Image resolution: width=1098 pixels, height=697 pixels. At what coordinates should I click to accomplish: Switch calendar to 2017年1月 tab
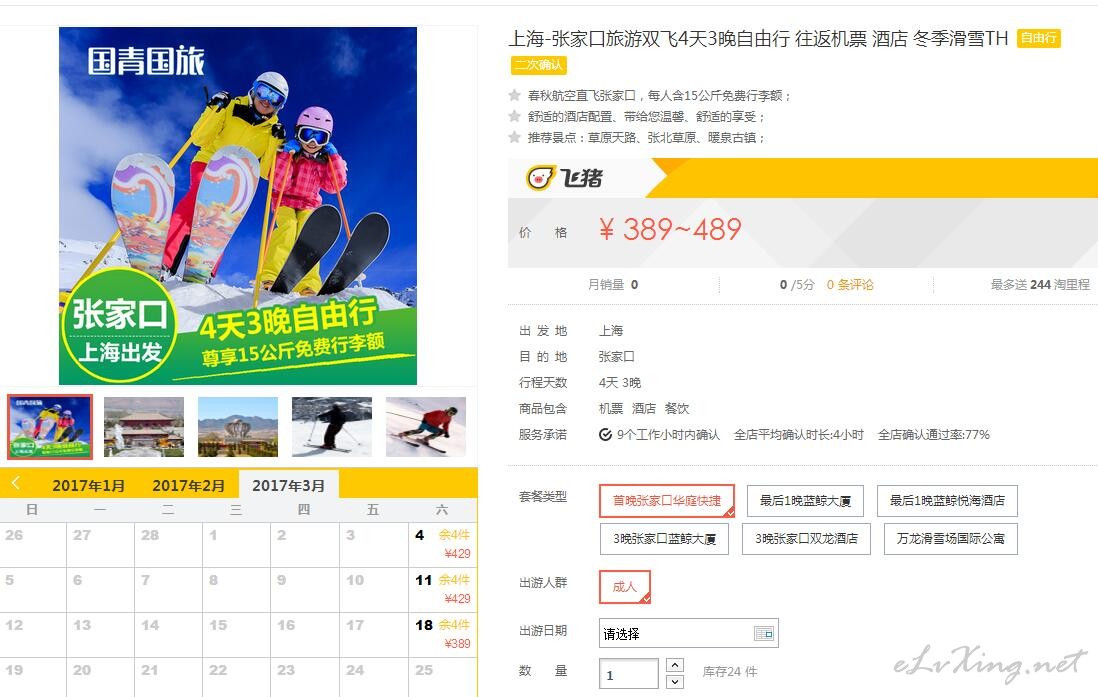[x=89, y=485]
